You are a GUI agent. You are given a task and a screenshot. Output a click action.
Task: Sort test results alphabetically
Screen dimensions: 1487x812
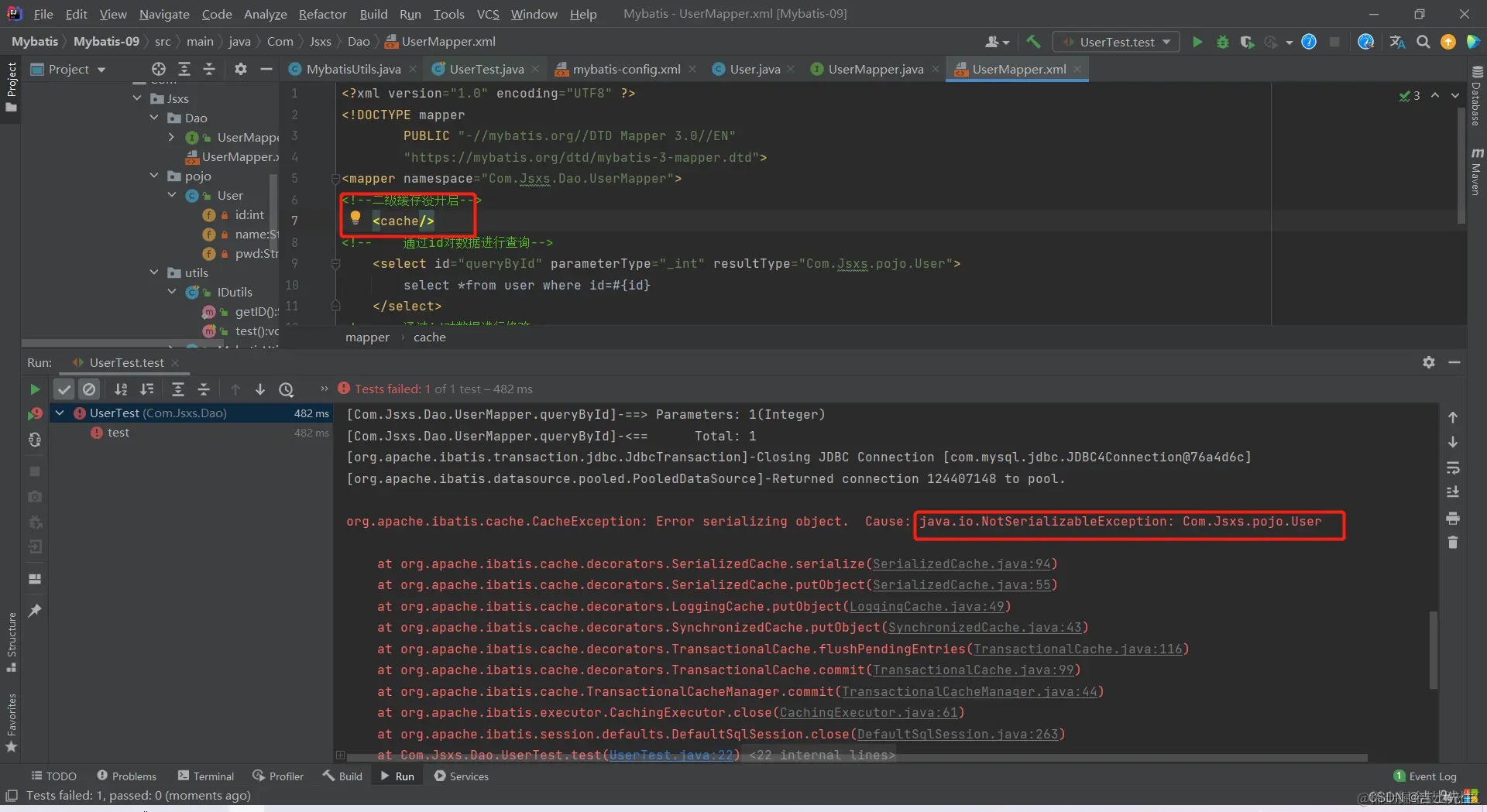click(121, 389)
